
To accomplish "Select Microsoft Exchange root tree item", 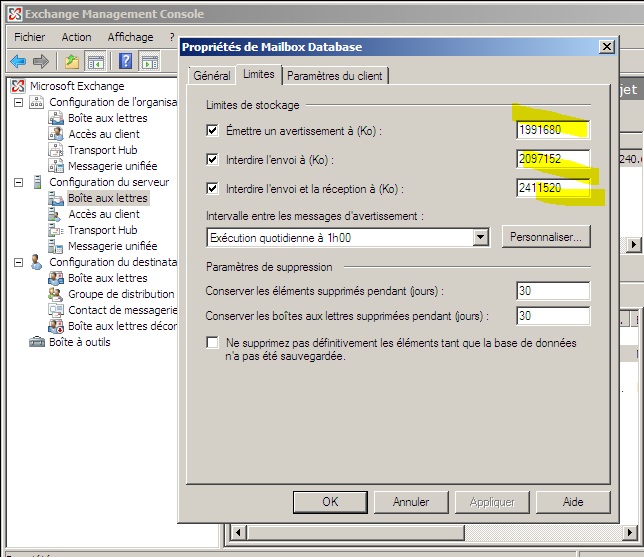I will pyautogui.click(x=77, y=86).
